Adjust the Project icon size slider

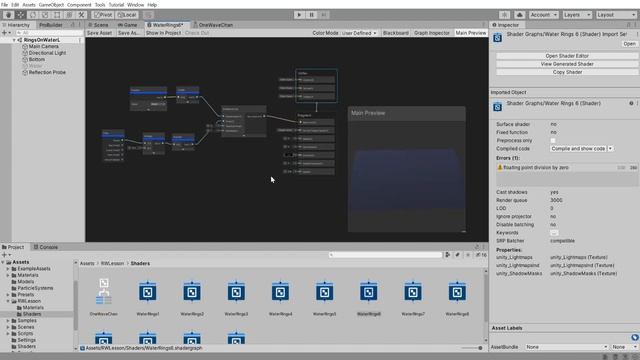tap(472, 348)
